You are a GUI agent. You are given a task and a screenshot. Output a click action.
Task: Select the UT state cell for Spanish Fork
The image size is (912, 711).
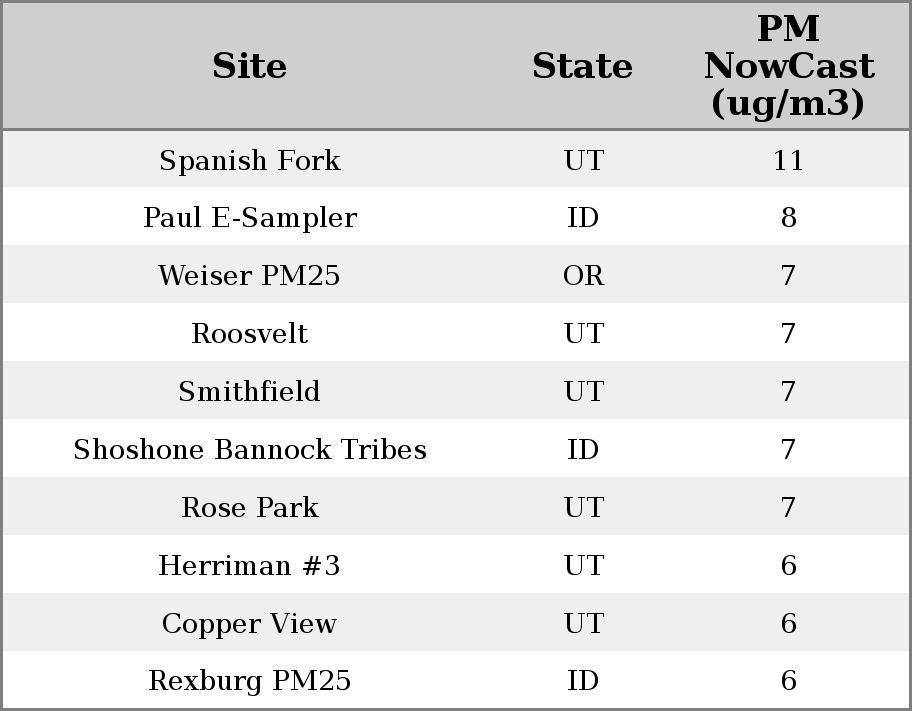(x=583, y=160)
